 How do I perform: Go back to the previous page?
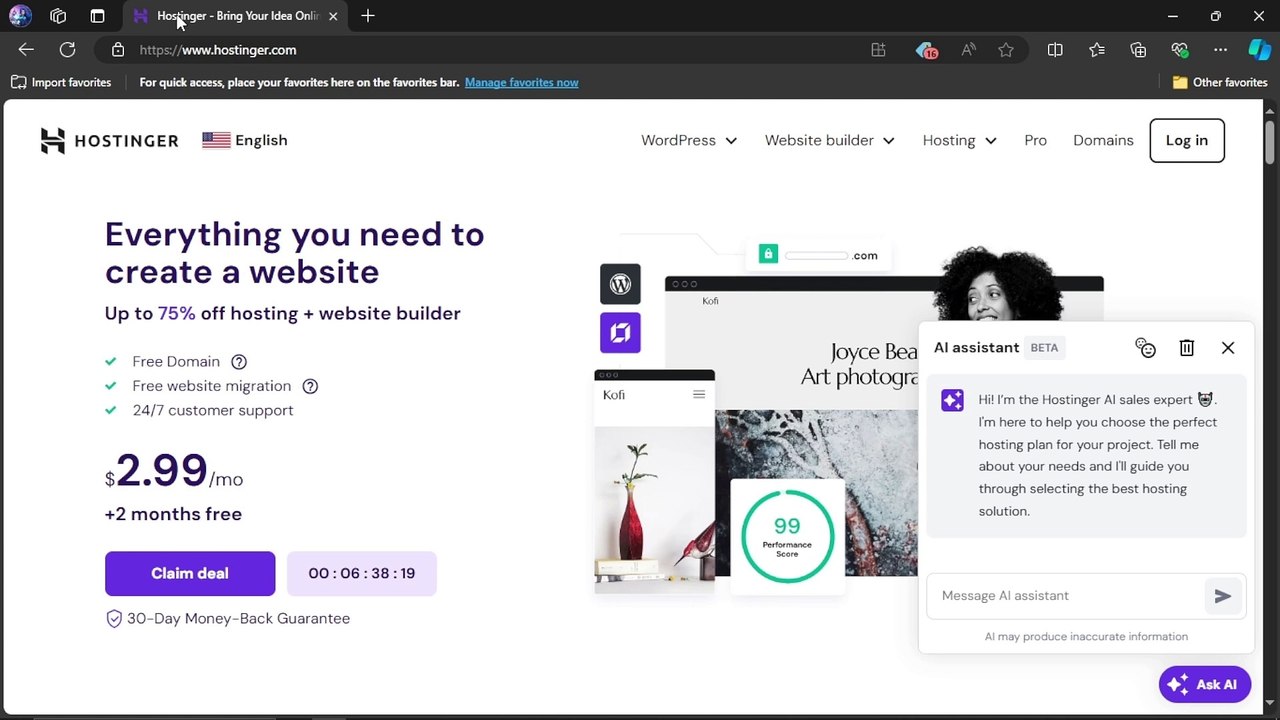point(26,50)
